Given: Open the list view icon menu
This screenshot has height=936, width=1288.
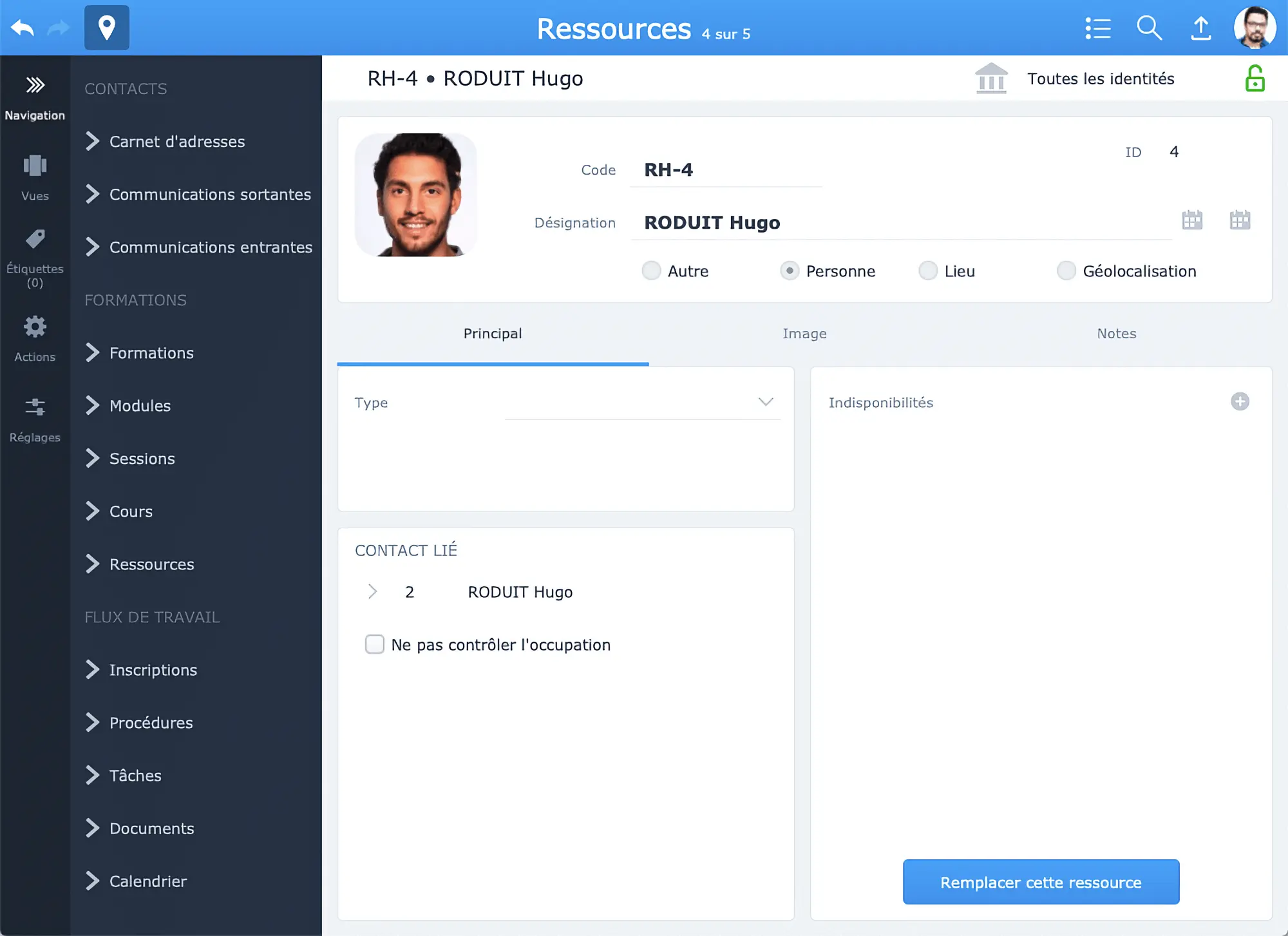Looking at the screenshot, I should pyautogui.click(x=1098, y=27).
